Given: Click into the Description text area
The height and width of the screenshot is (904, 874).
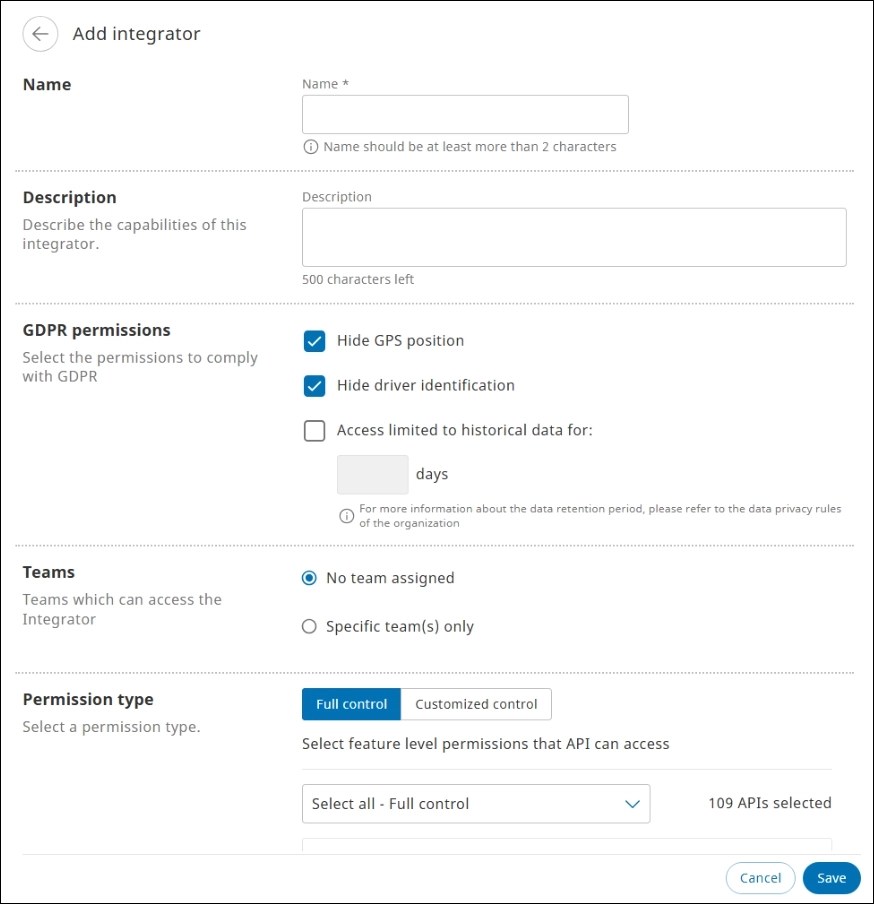Looking at the screenshot, I should pyautogui.click(x=574, y=237).
